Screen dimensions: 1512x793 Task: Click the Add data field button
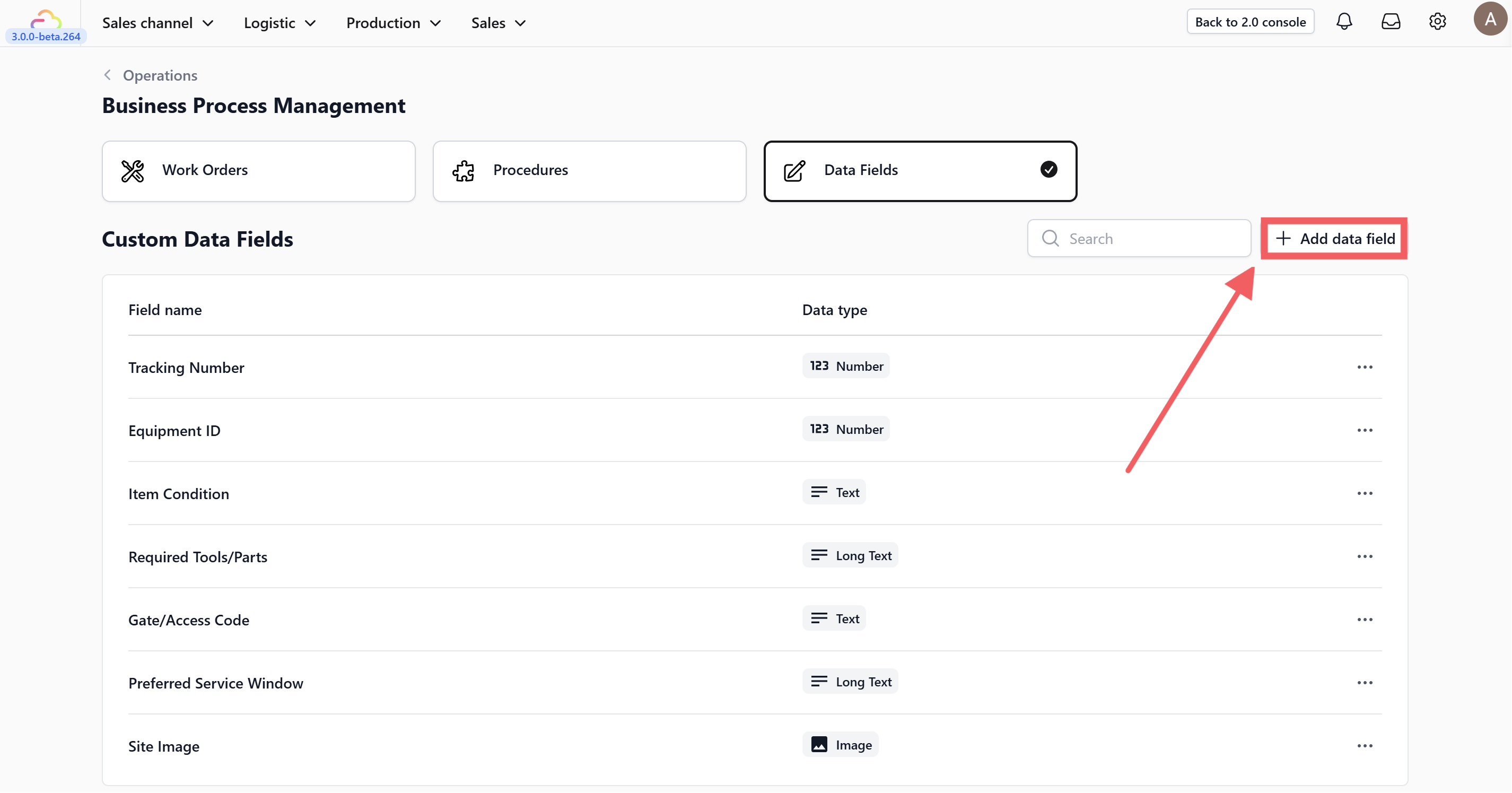tap(1334, 239)
